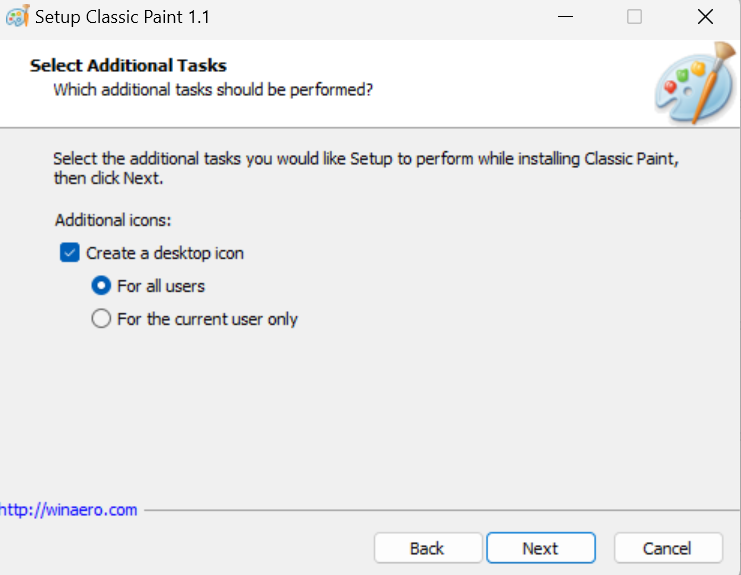
Task: Click the 'Additional icons:' group label
Action: coord(113,220)
